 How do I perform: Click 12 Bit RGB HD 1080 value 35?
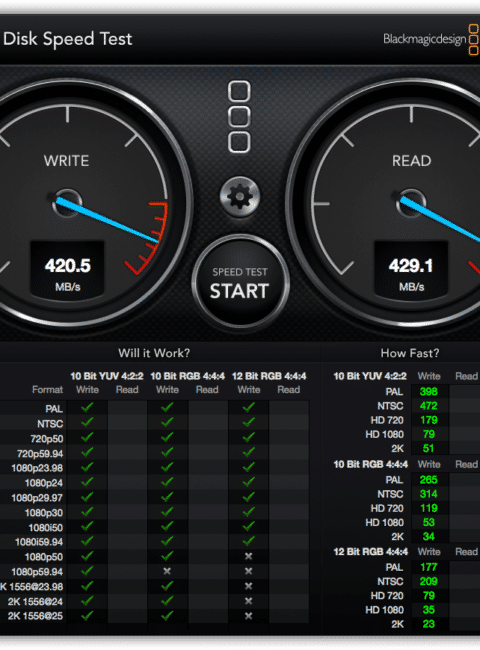pyautogui.click(x=429, y=610)
